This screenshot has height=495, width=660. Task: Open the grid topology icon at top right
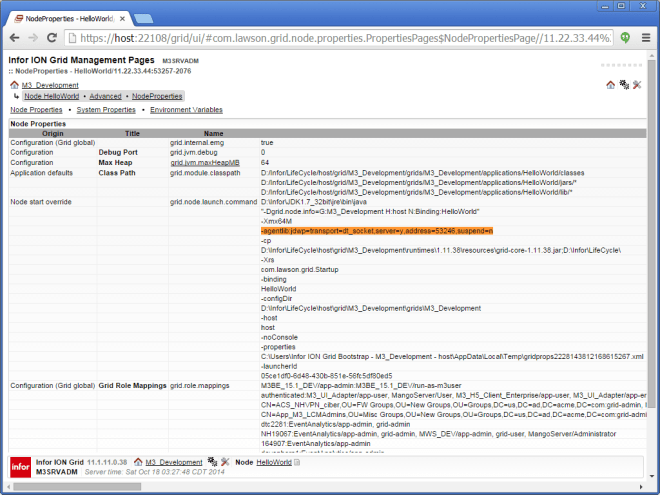(623, 85)
